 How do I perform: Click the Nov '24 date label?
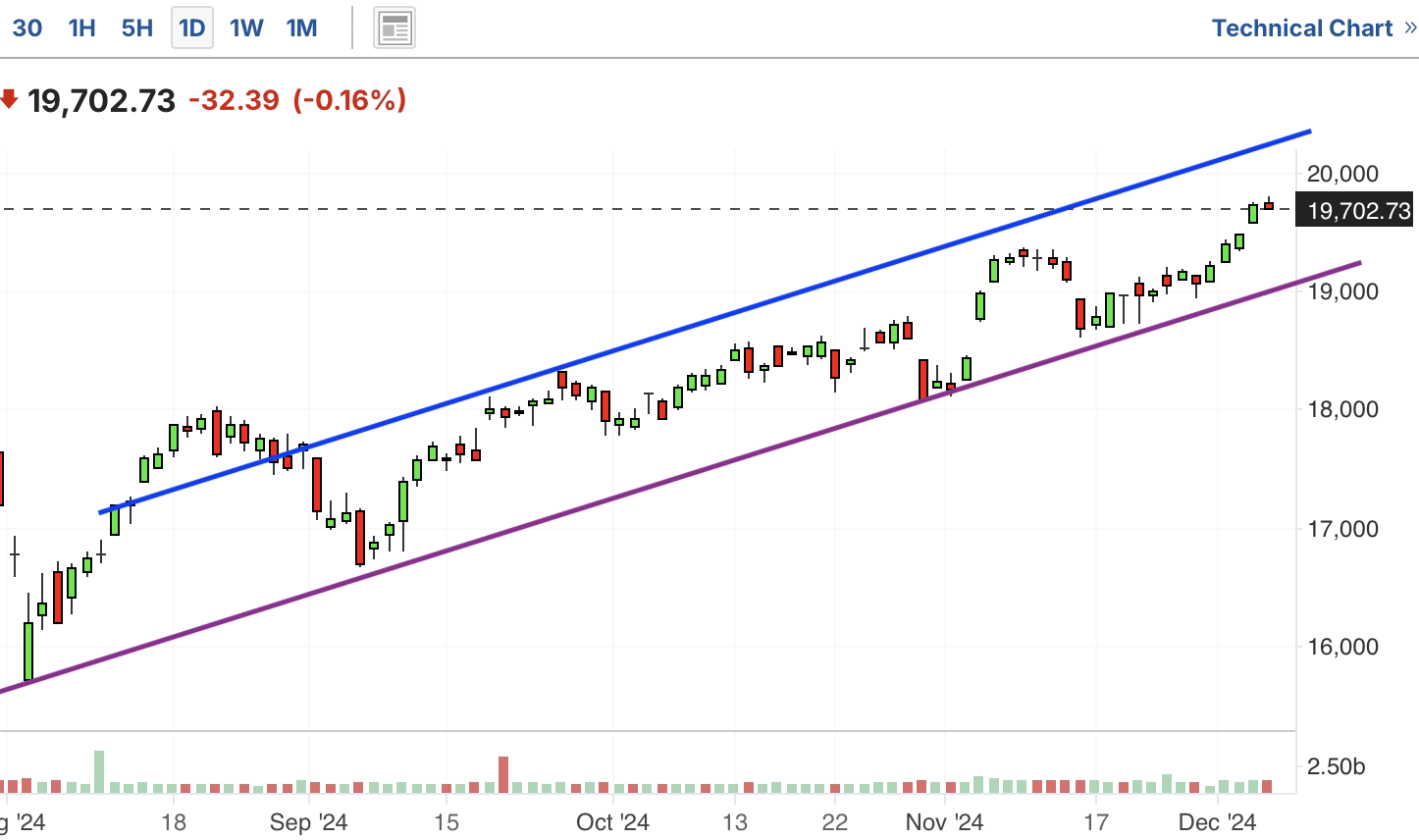(x=944, y=821)
